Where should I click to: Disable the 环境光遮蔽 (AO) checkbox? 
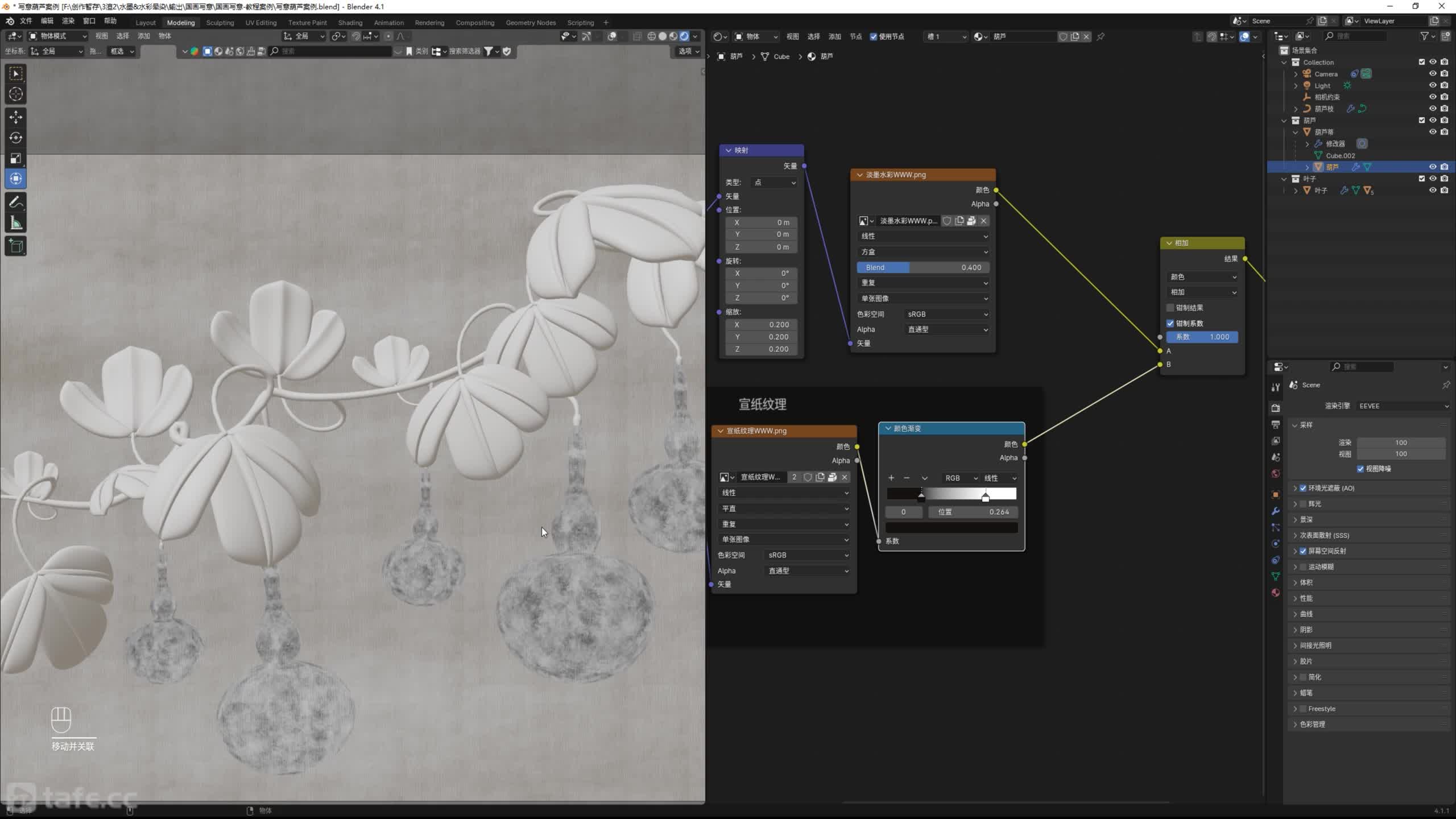(1303, 488)
